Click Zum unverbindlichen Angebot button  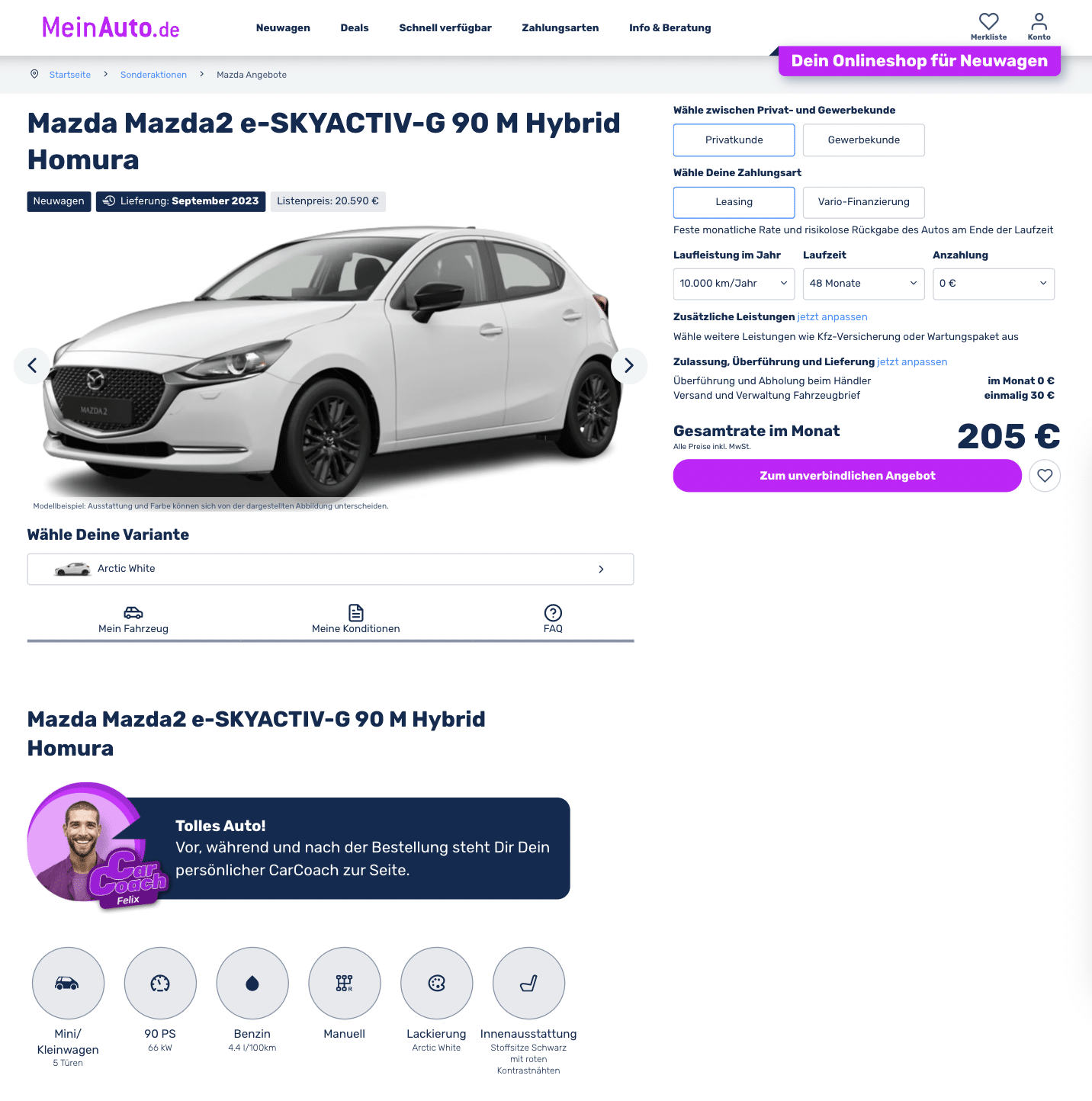(x=847, y=476)
